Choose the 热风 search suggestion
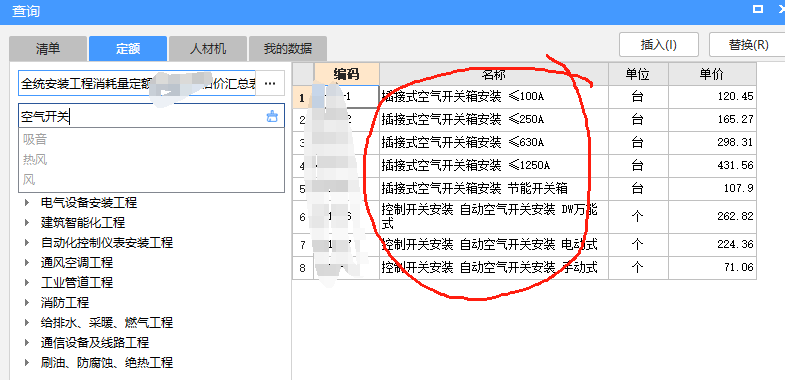785x380 pixels. point(35,160)
